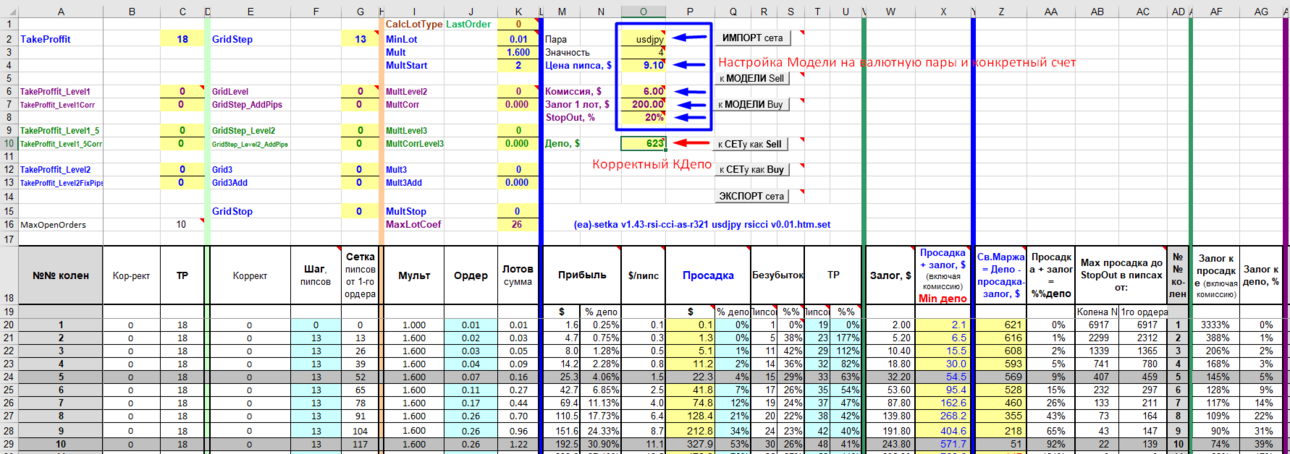Select column AA header

1051,11
